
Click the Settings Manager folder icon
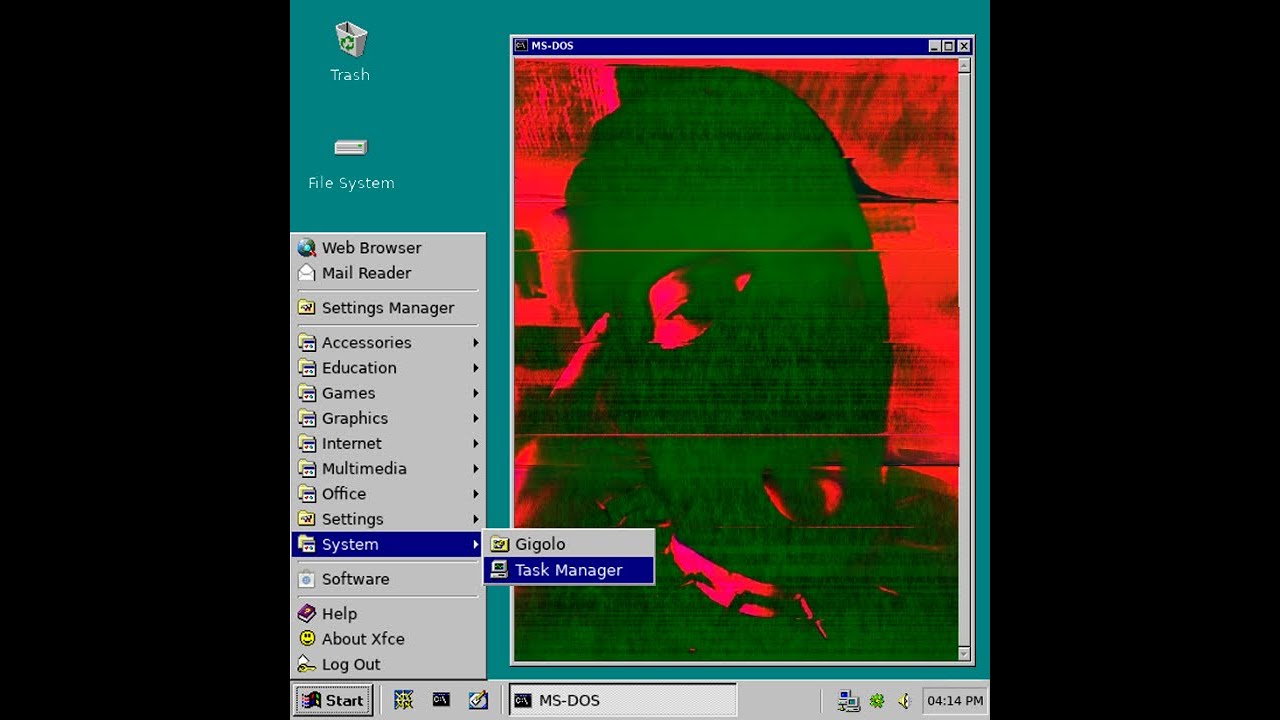click(x=307, y=307)
